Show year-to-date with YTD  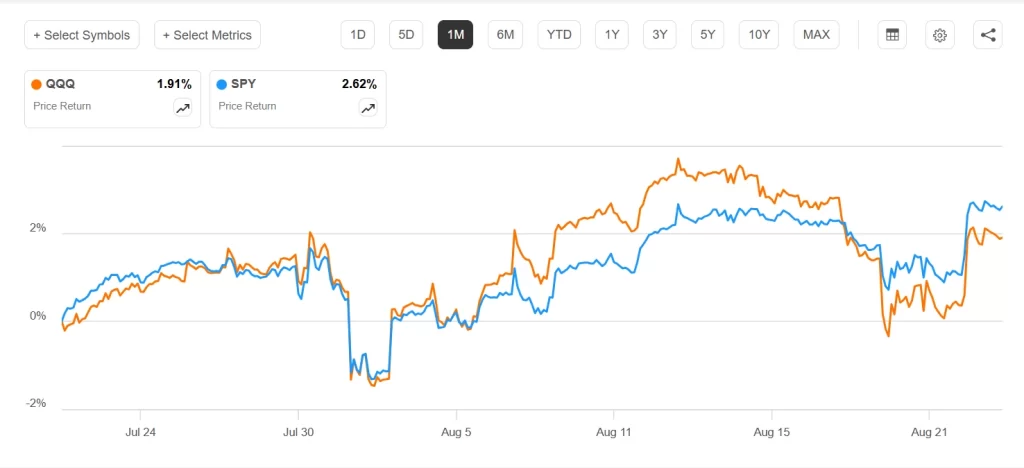(x=559, y=35)
